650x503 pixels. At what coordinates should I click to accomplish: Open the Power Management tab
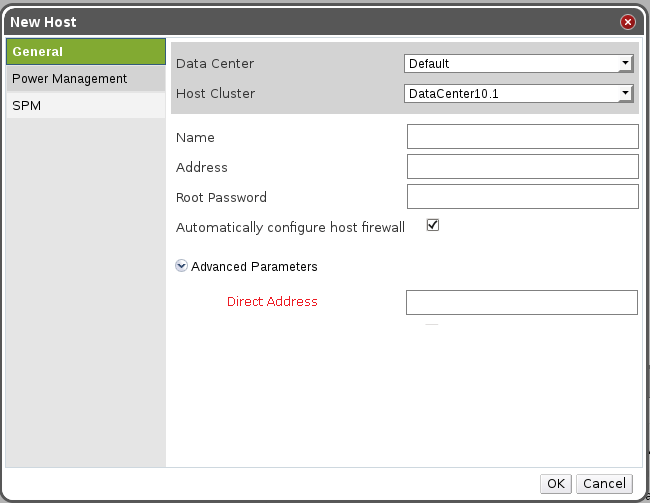[85, 79]
